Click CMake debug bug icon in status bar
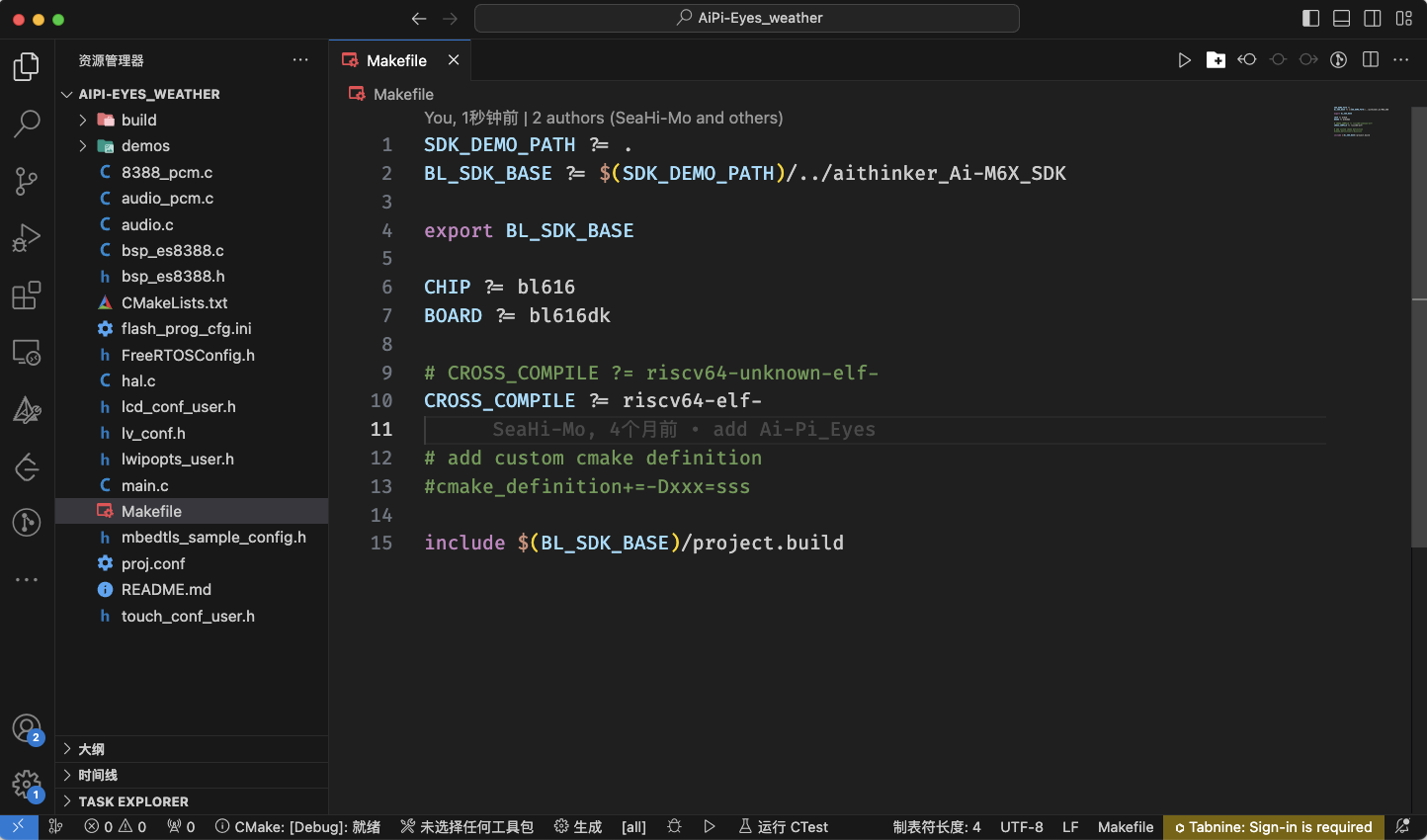The width and height of the screenshot is (1427, 840). [674, 827]
